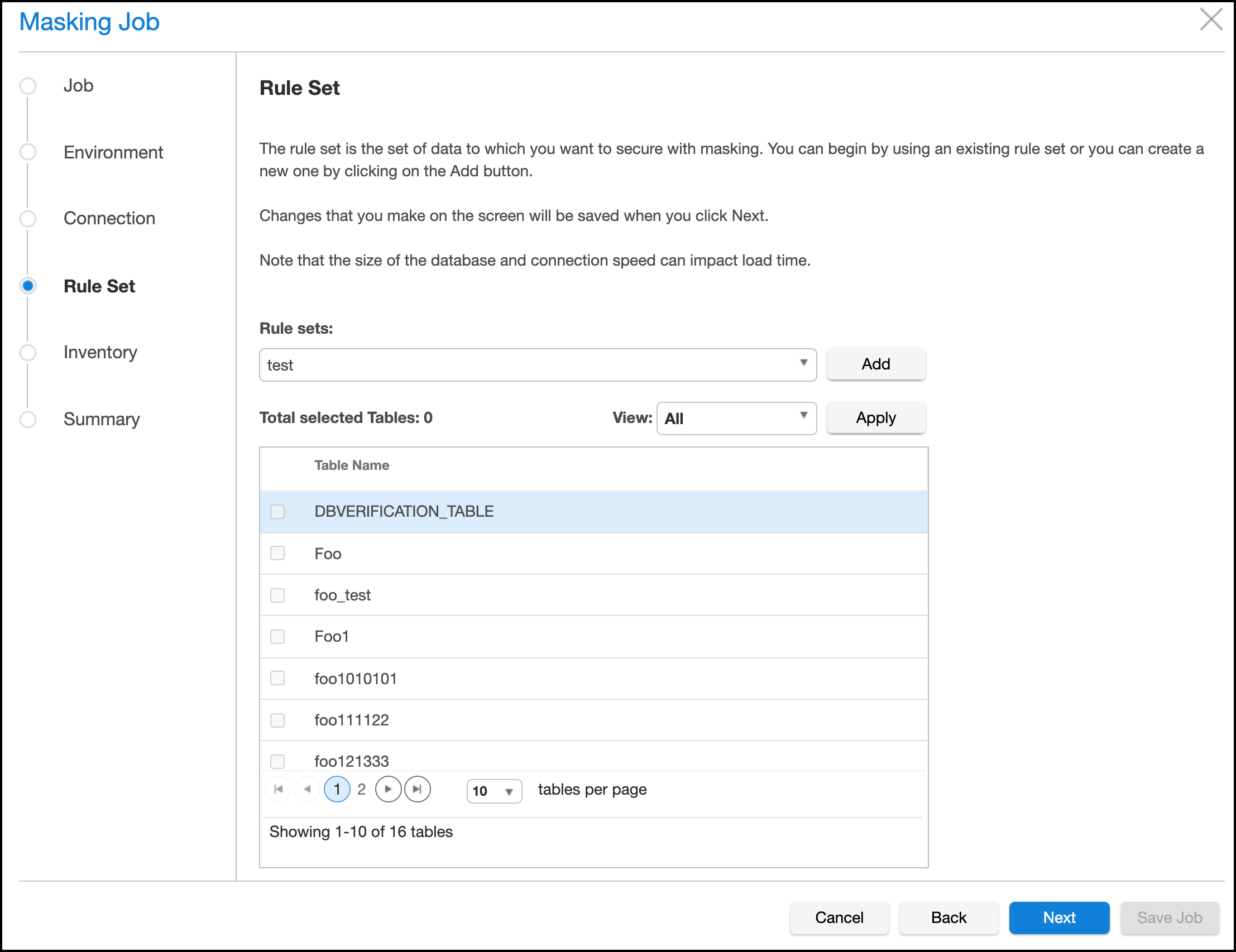The height and width of the screenshot is (952, 1236).
Task: Click the Add rule set button
Action: [x=875, y=364]
